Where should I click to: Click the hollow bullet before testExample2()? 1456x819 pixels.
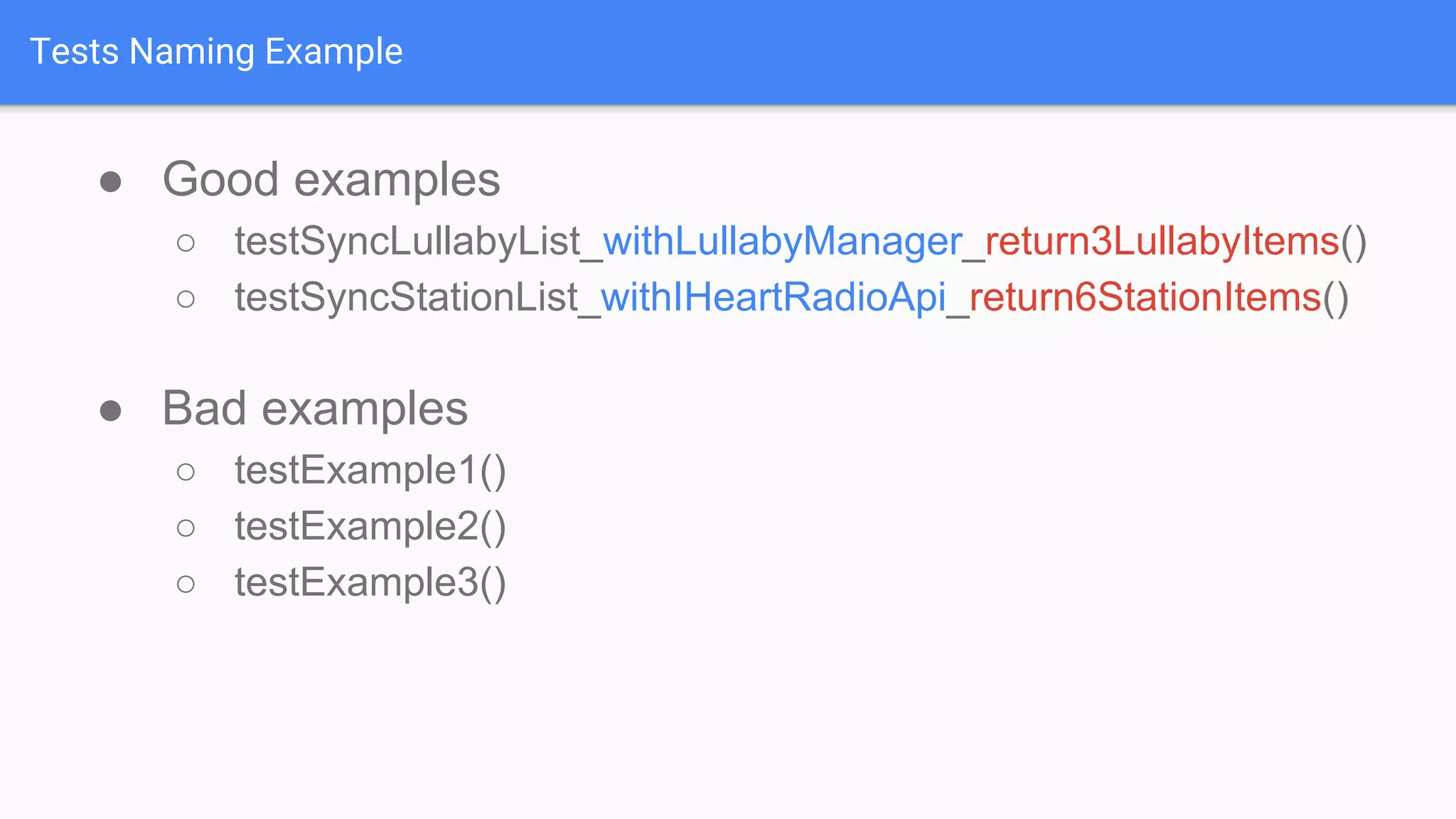point(186,528)
